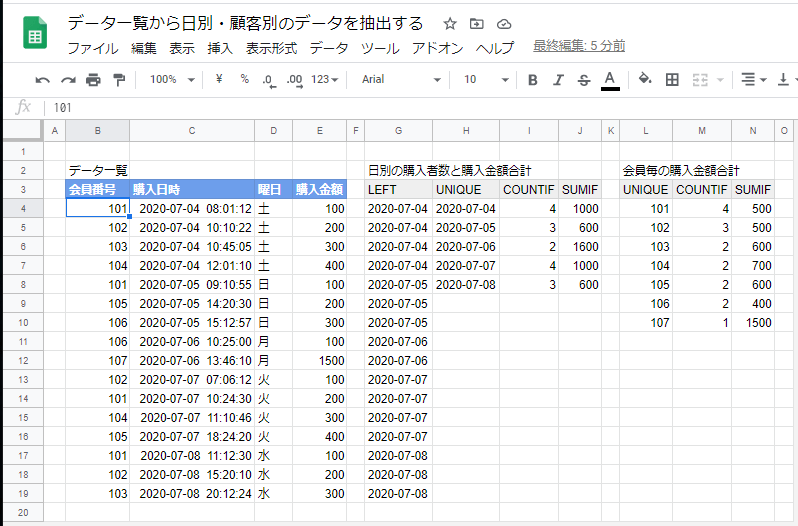Click the document title text
This screenshot has width=798, height=526.
click(x=245, y=23)
